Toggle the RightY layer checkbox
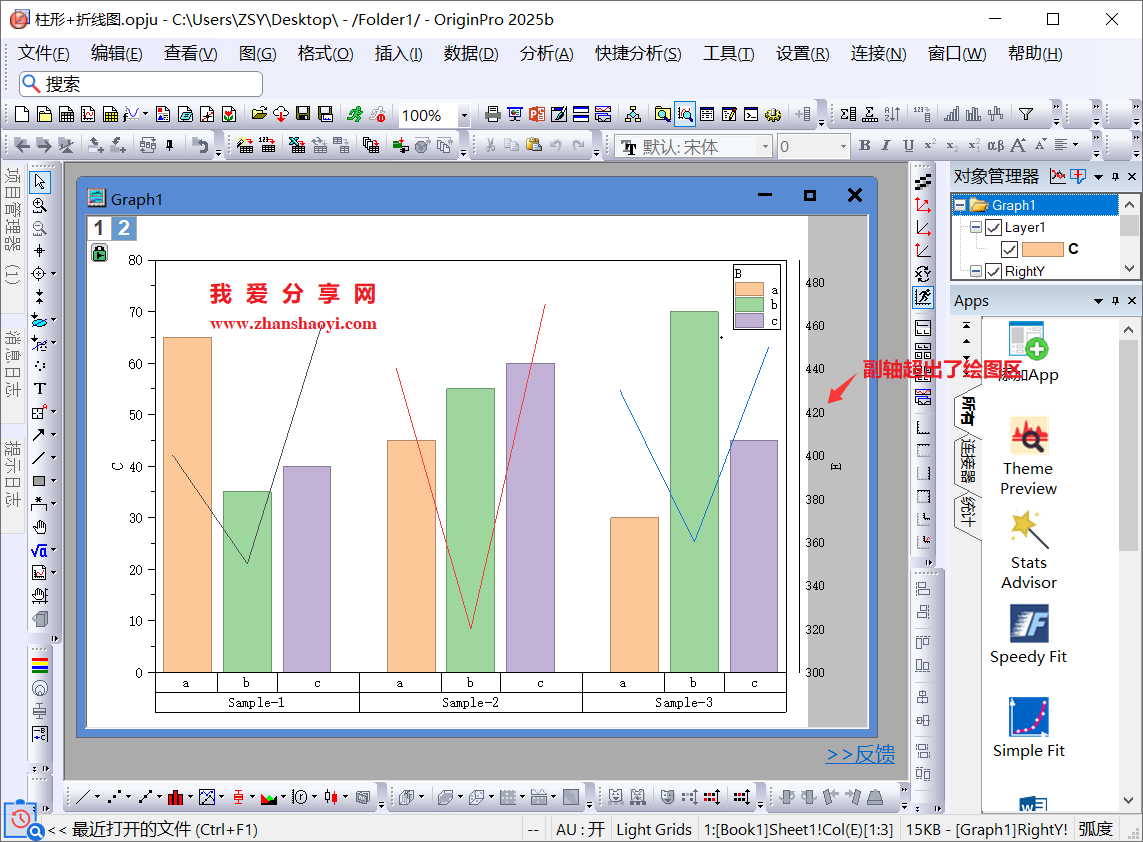This screenshot has width=1143, height=842. [993, 271]
